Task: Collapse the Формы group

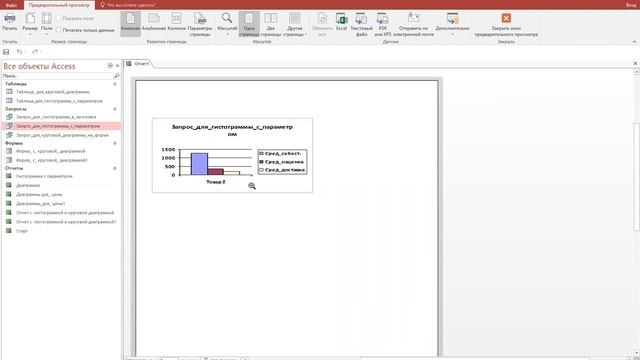Action: (x=115, y=143)
